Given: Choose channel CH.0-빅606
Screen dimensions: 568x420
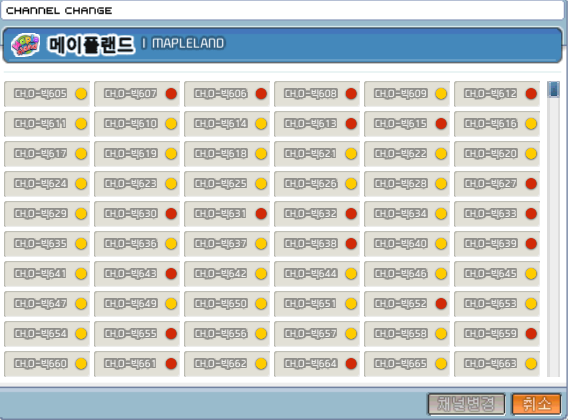Looking at the screenshot, I should [227, 94].
